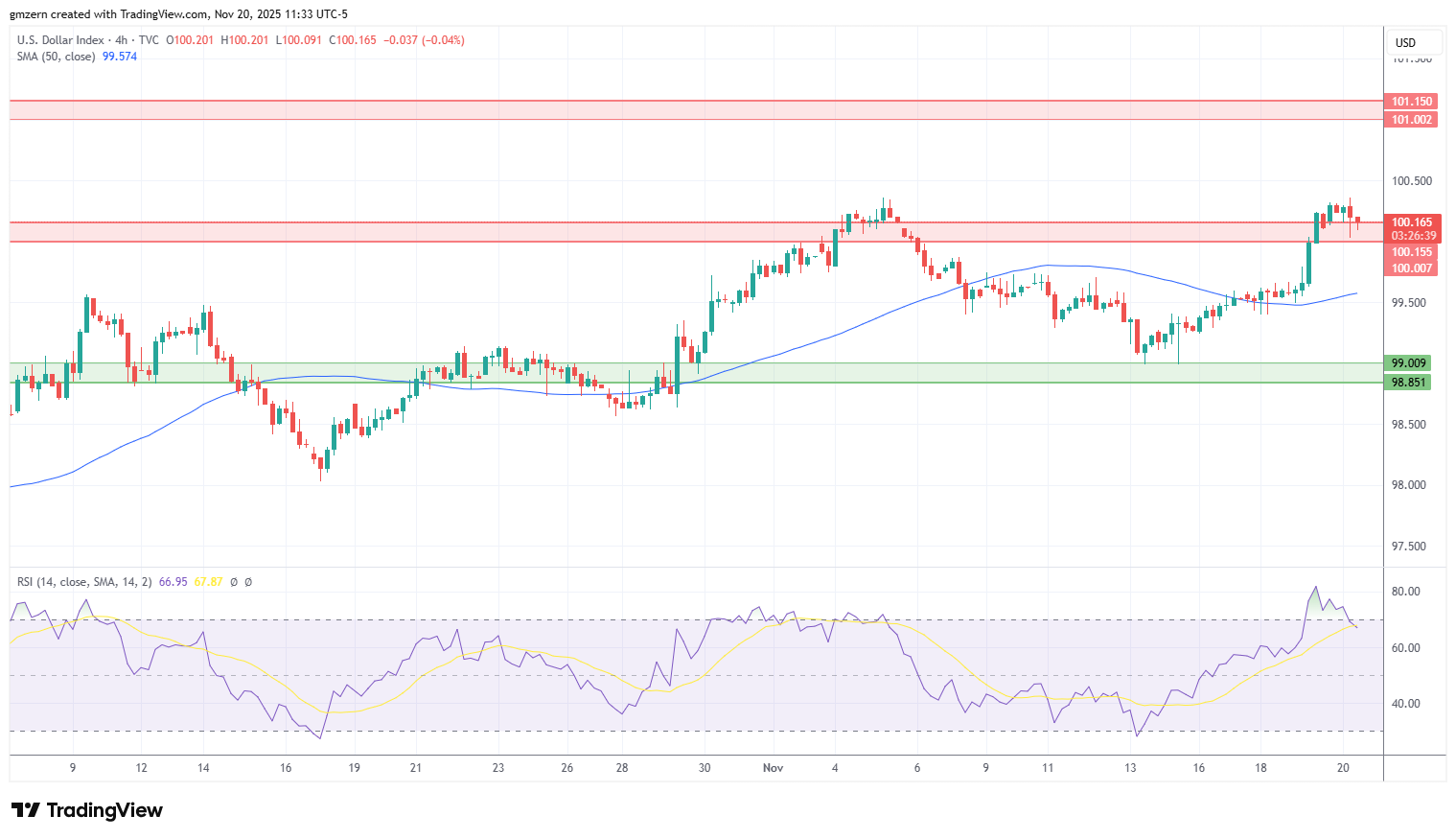
Task: Click the SMA value 99.574
Action: pos(120,57)
